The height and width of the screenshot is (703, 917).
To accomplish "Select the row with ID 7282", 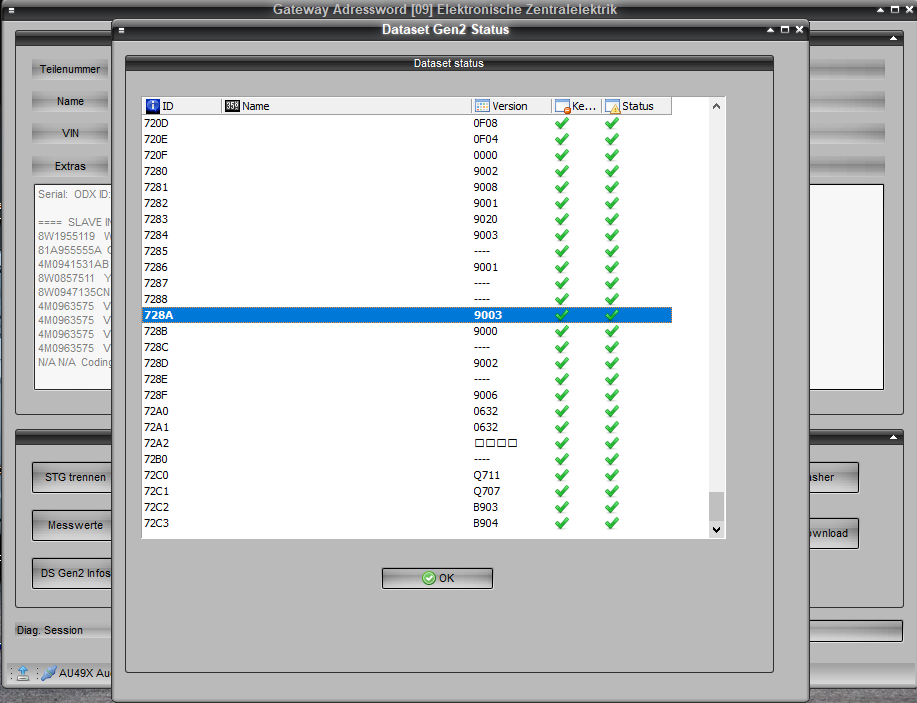I will [x=406, y=203].
